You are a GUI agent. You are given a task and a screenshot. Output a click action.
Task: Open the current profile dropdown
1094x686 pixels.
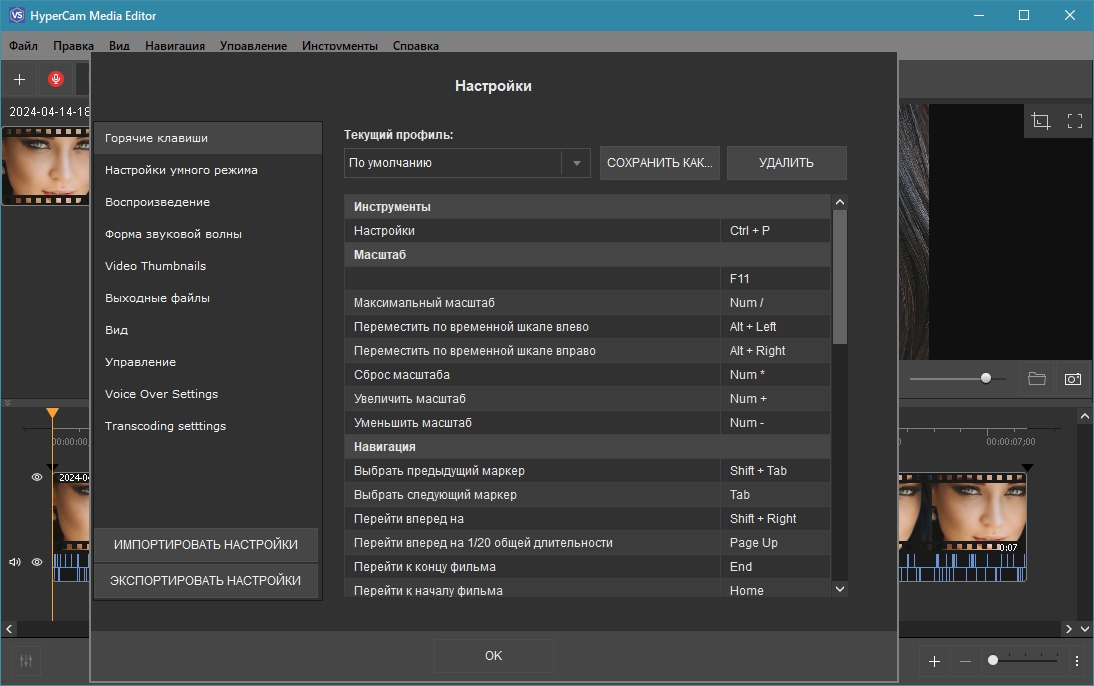pos(576,163)
